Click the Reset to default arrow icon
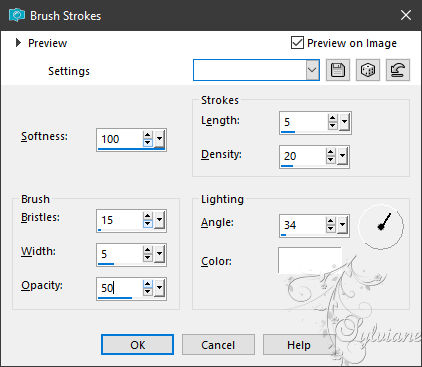The width and height of the screenshot is (422, 367). [398, 70]
